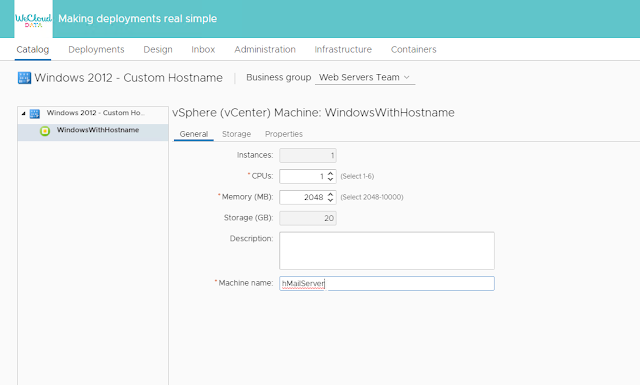The width and height of the screenshot is (640, 385).
Task: Select WindowsWithHostname in the tree
Action: pyautogui.click(x=93, y=132)
